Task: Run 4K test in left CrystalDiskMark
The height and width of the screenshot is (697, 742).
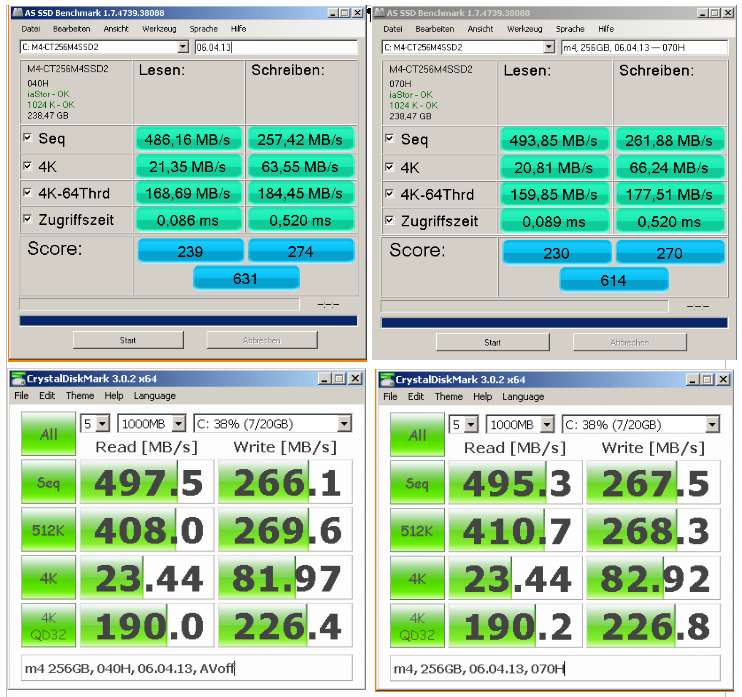Action: [48, 578]
